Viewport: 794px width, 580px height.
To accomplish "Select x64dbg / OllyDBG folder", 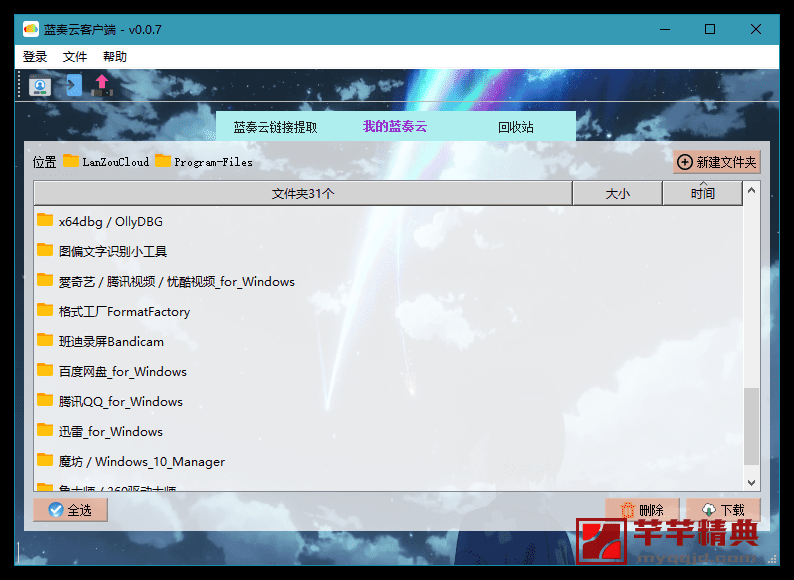I will (388, 221).
